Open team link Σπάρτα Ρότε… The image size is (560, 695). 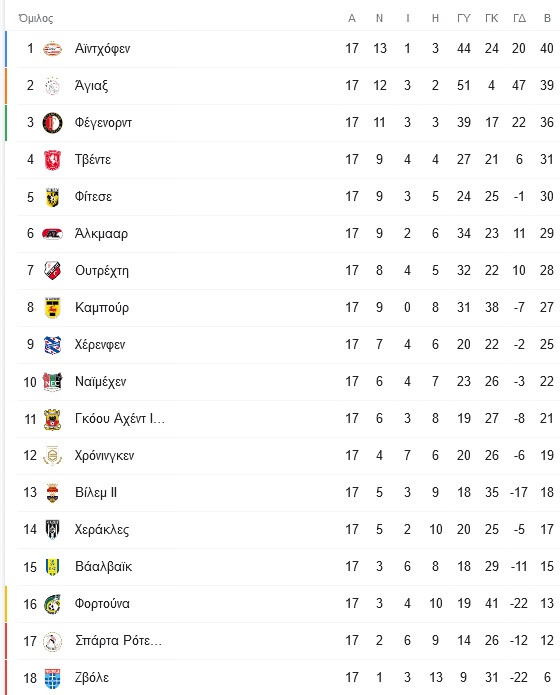pyautogui.click(x=118, y=640)
